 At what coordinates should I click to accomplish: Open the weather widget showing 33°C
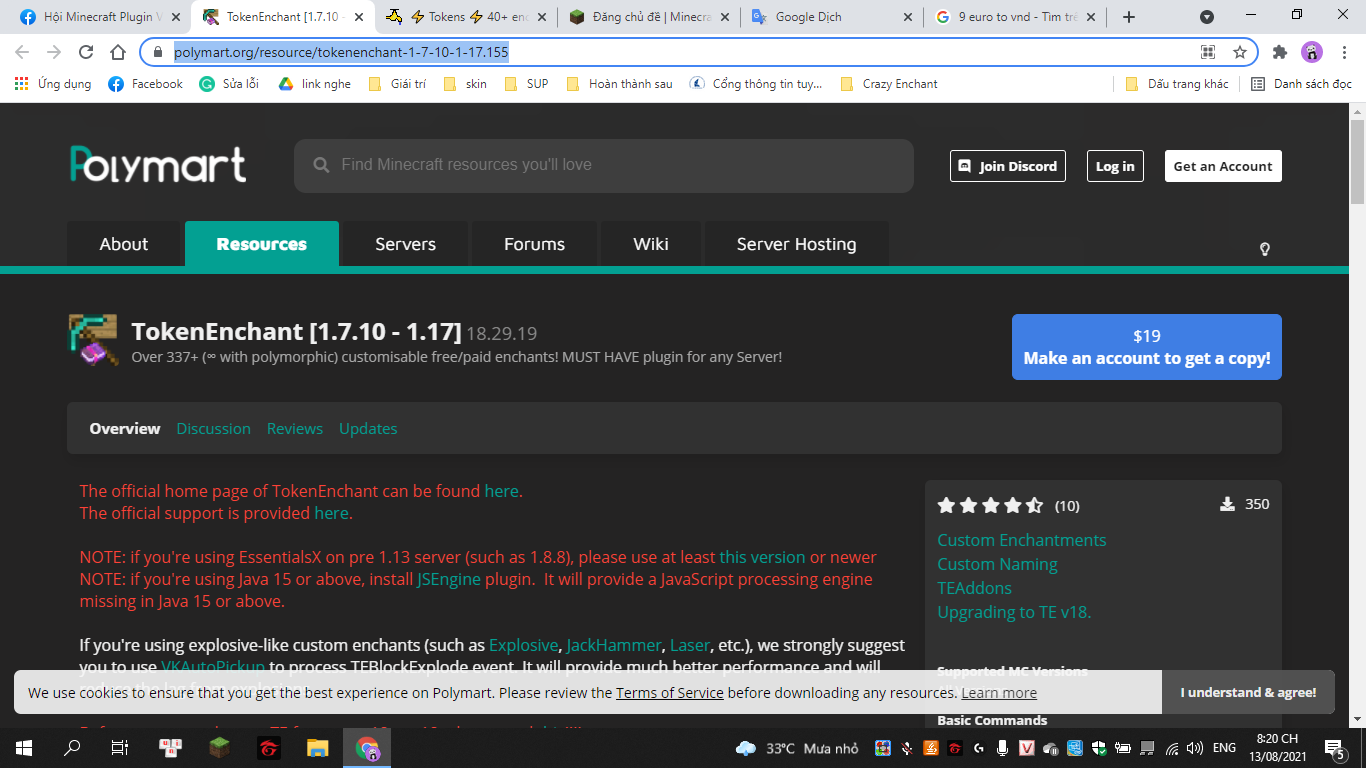tap(797, 748)
